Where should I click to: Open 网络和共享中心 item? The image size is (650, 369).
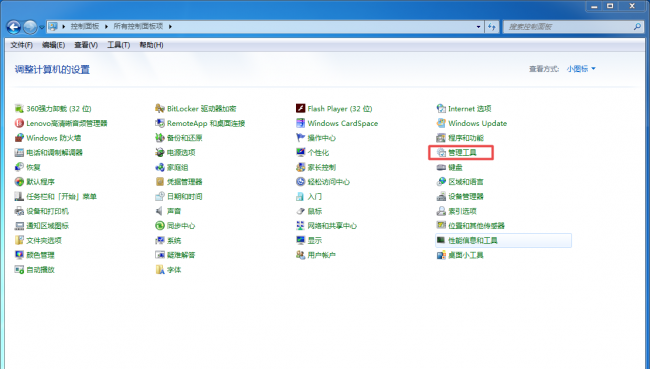(326, 226)
